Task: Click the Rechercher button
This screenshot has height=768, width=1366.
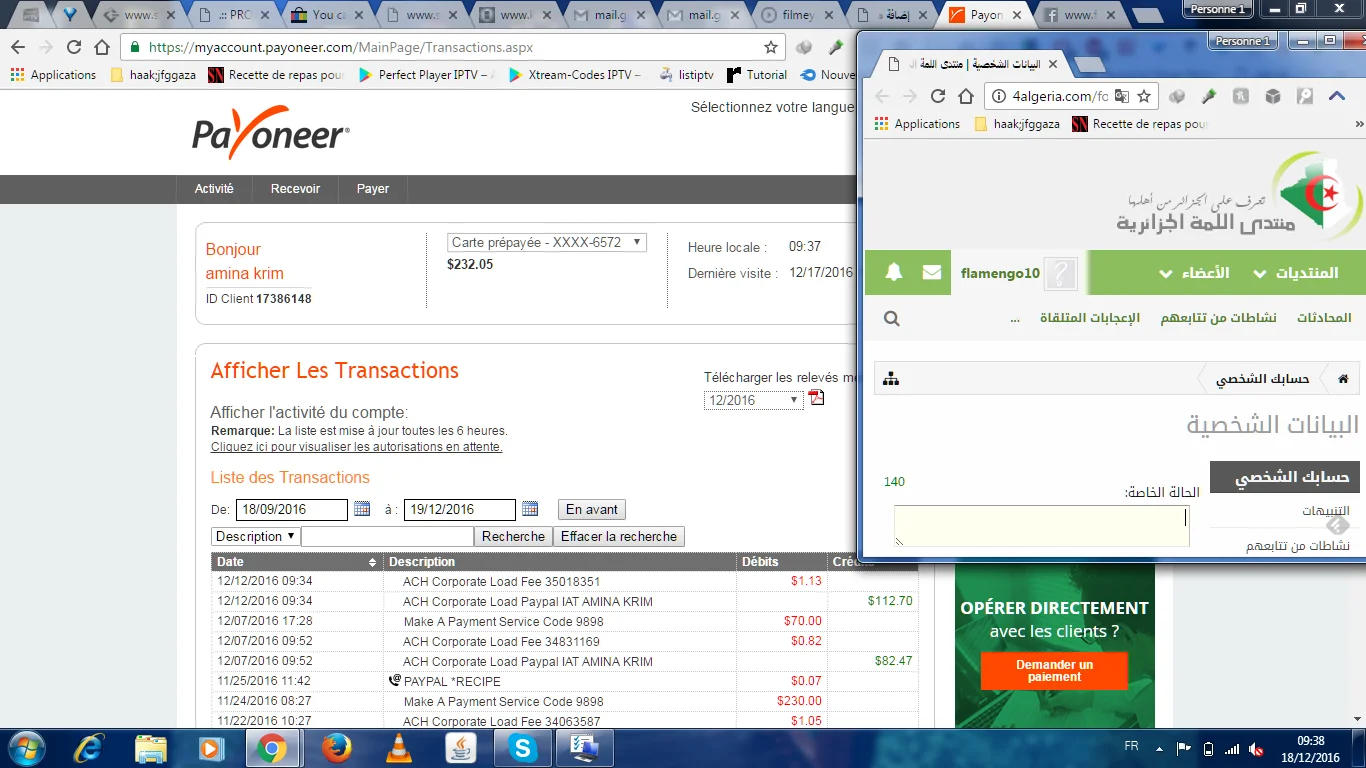Action: click(513, 537)
